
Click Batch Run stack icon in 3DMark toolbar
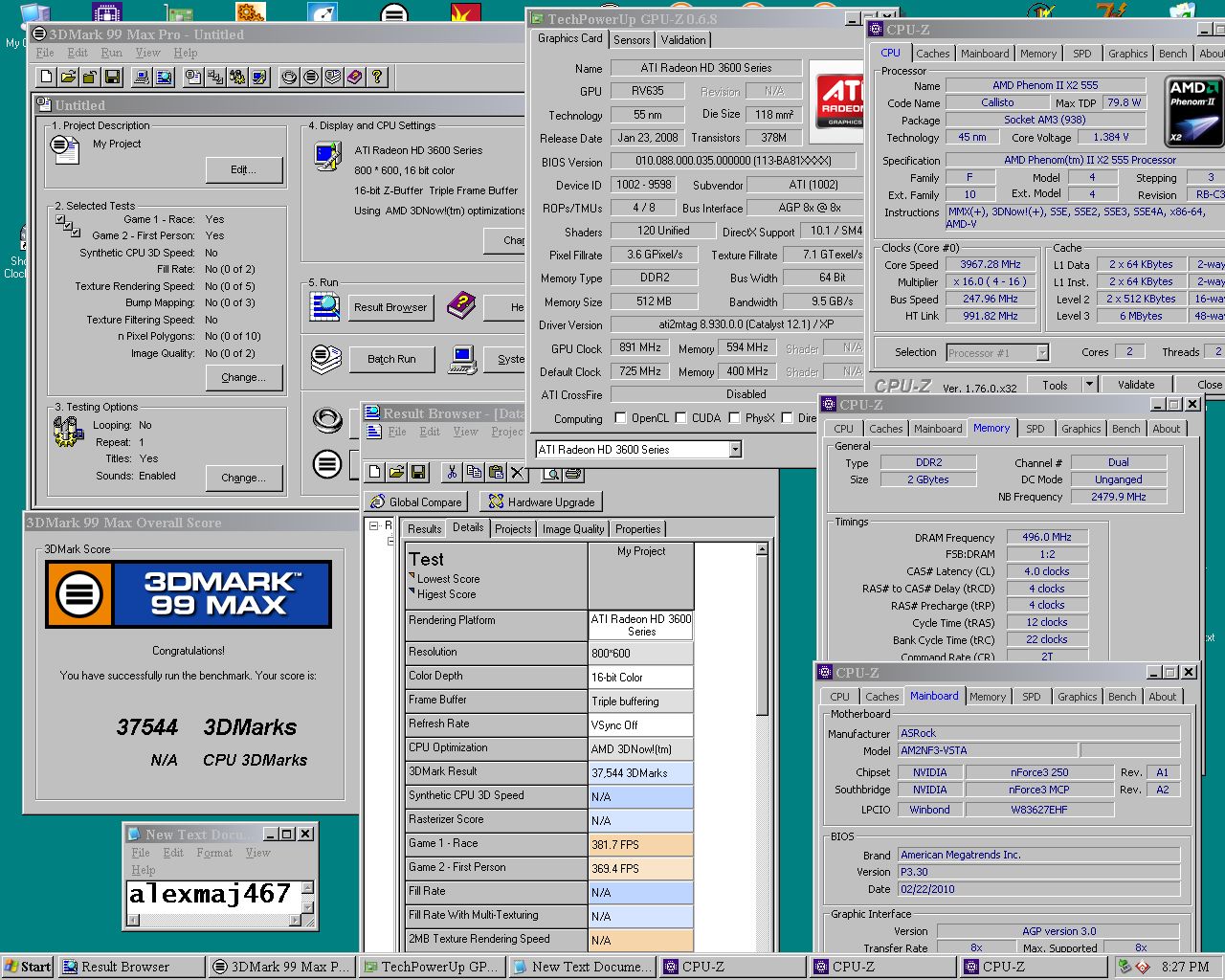(x=333, y=77)
